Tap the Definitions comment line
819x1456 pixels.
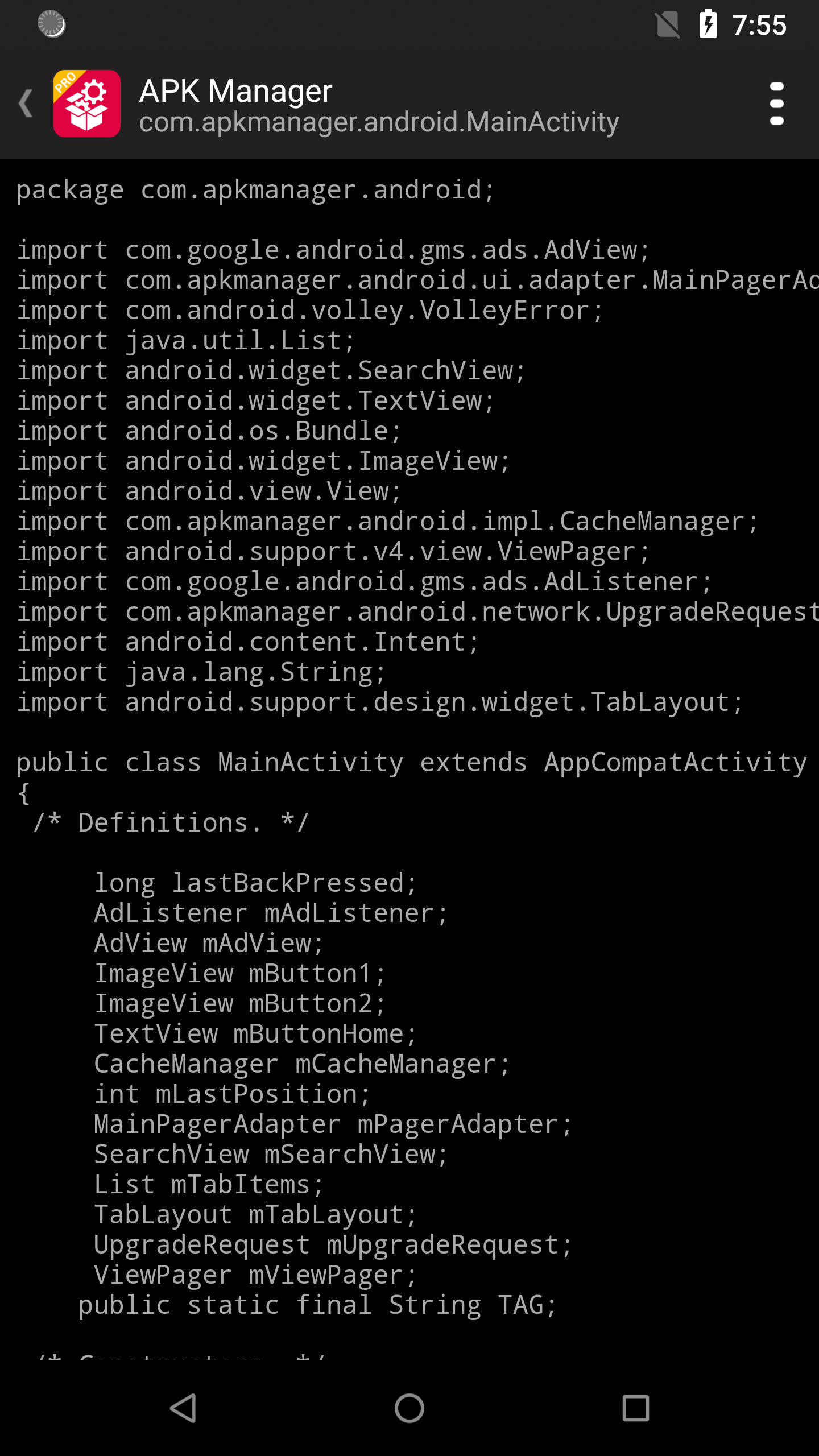click(x=171, y=824)
